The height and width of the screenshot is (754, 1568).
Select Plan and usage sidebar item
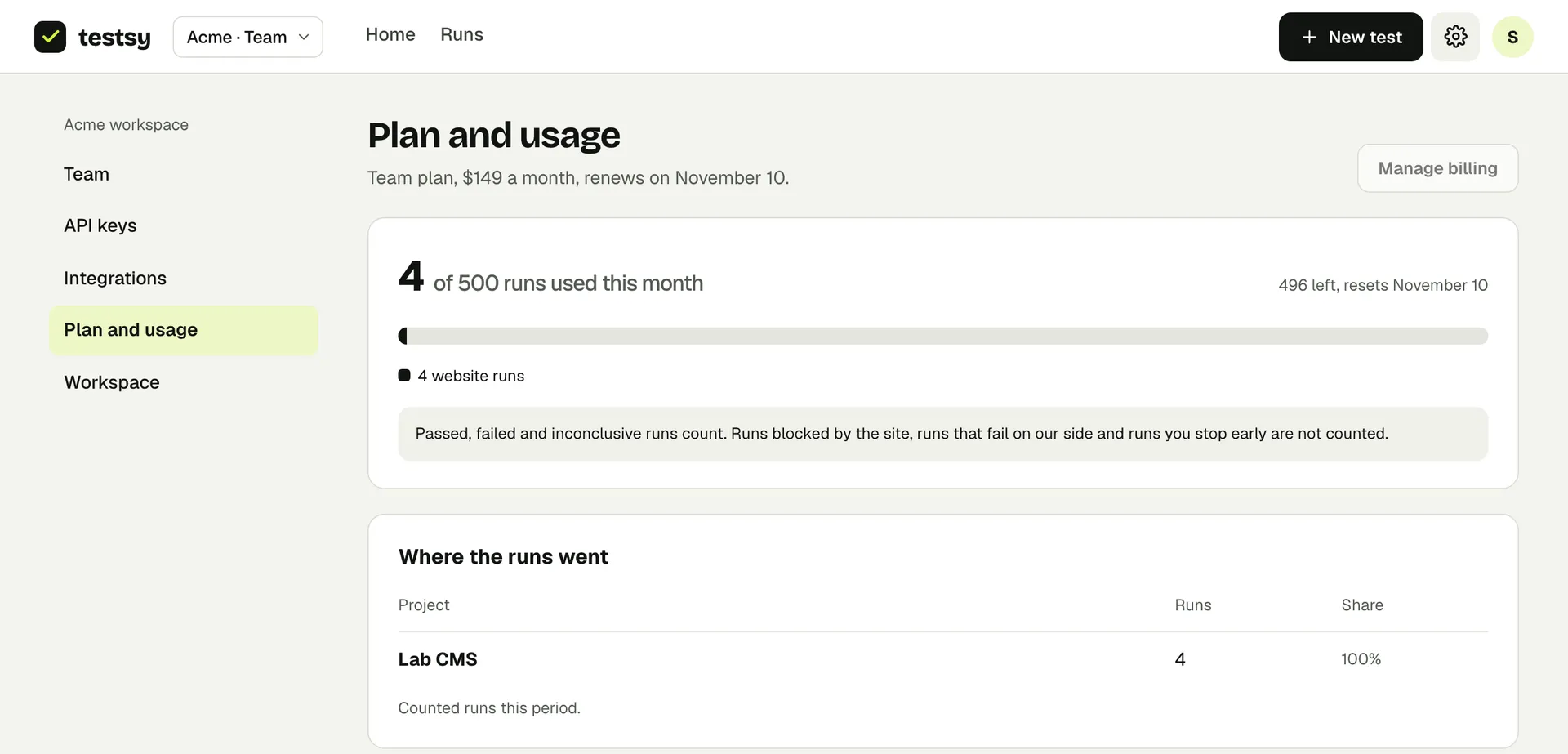(184, 330)
